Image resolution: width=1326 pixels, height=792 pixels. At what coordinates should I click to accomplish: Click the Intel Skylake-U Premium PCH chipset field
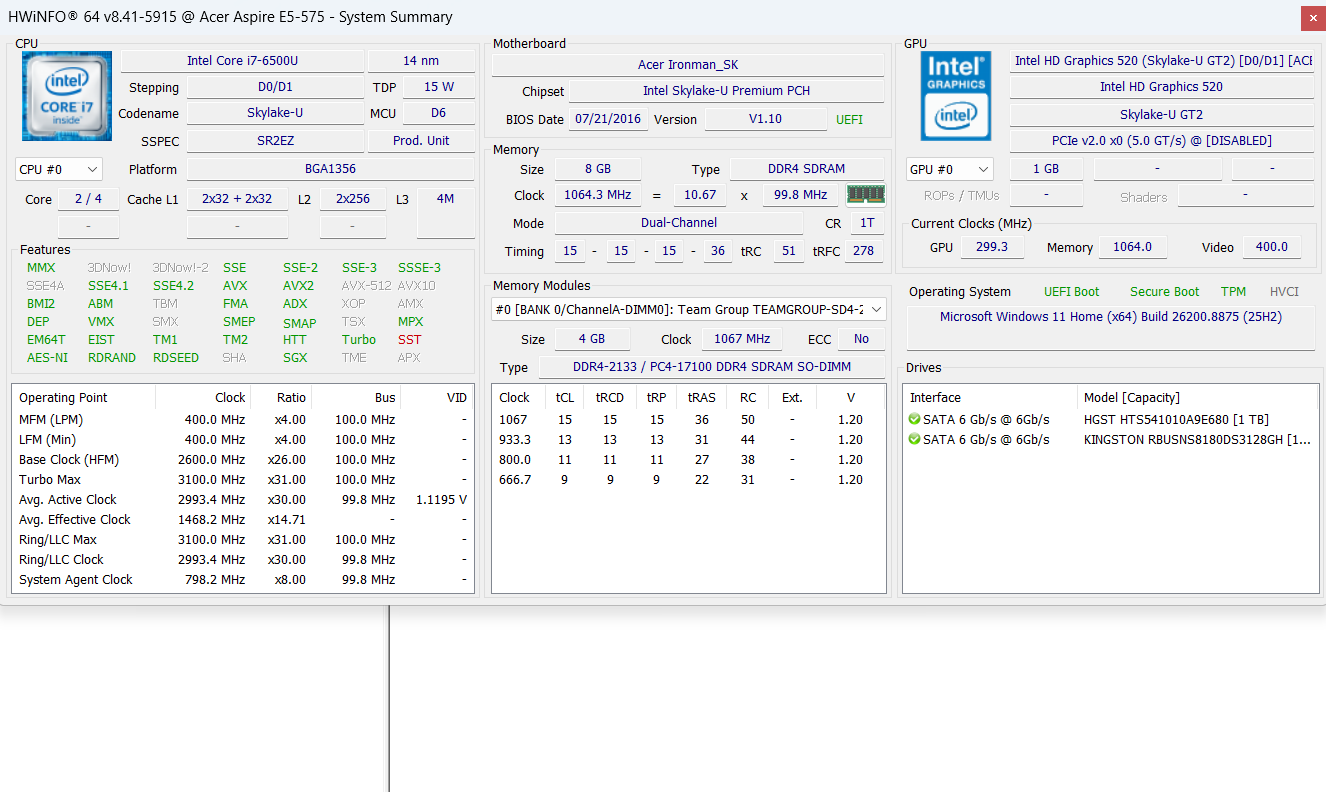[727, 91]
